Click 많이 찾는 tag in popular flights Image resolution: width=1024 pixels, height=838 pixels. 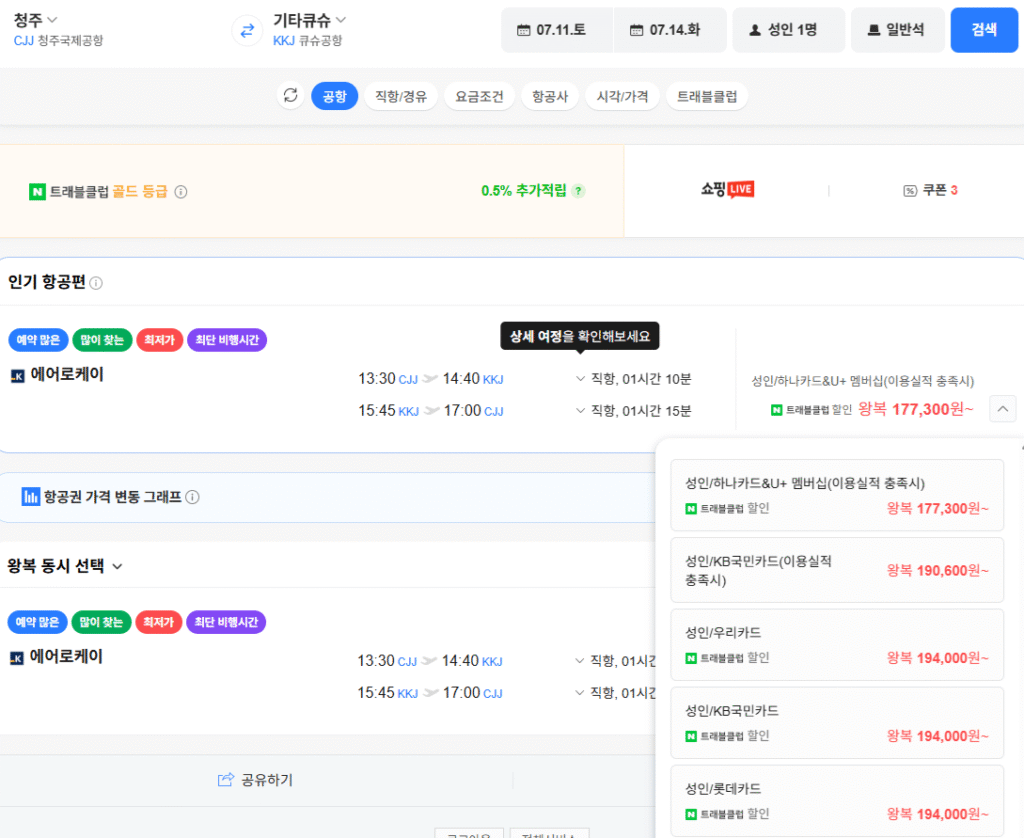coord(102,340)
